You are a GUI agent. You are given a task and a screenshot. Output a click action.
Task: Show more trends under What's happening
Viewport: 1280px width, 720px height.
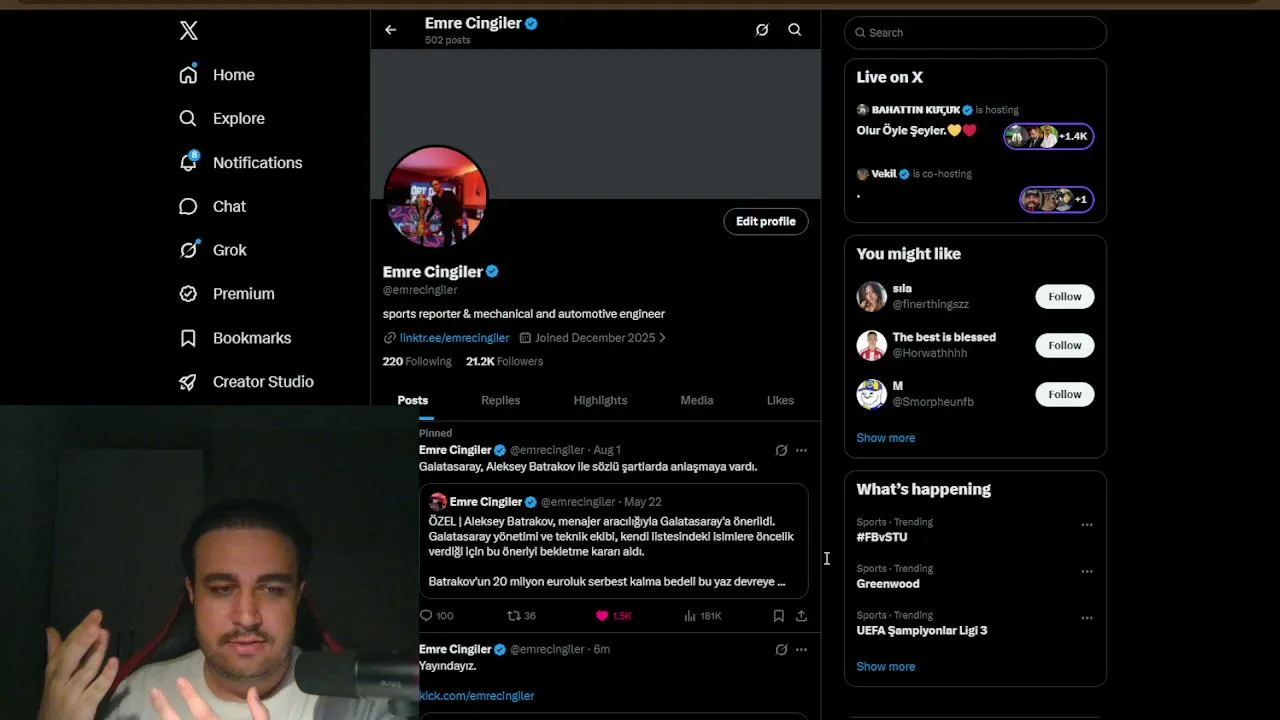point(886,667)
